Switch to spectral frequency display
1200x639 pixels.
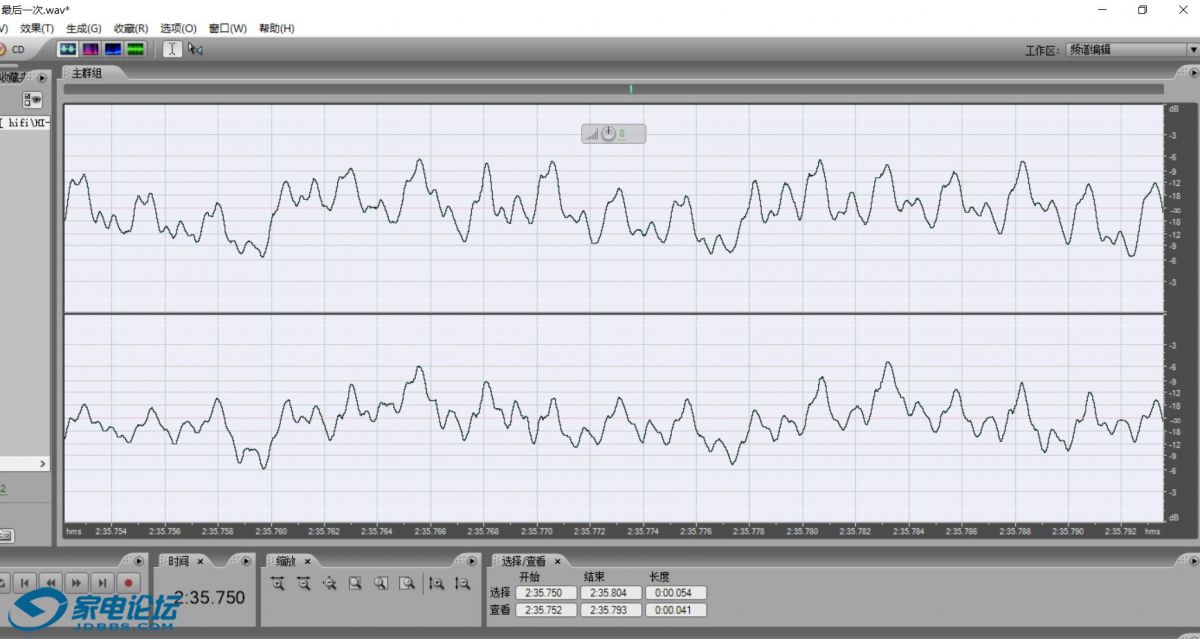point(91,48)
